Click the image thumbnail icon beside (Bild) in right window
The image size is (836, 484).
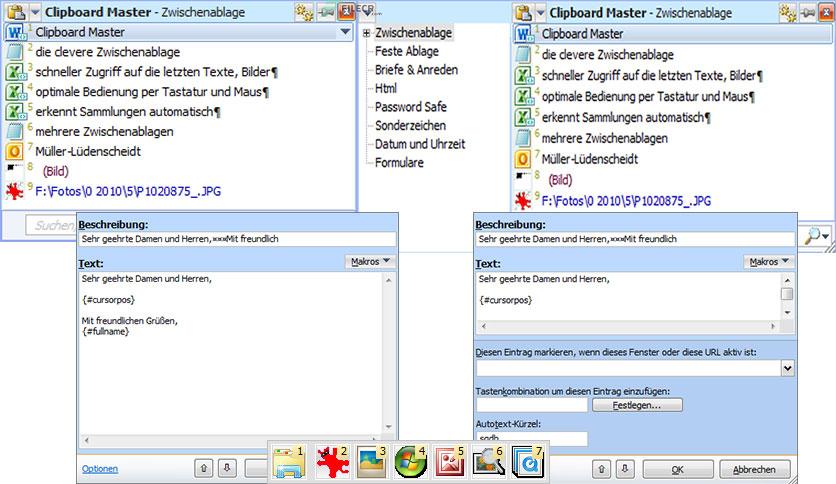pyautogui.click(x=524, y=175)
